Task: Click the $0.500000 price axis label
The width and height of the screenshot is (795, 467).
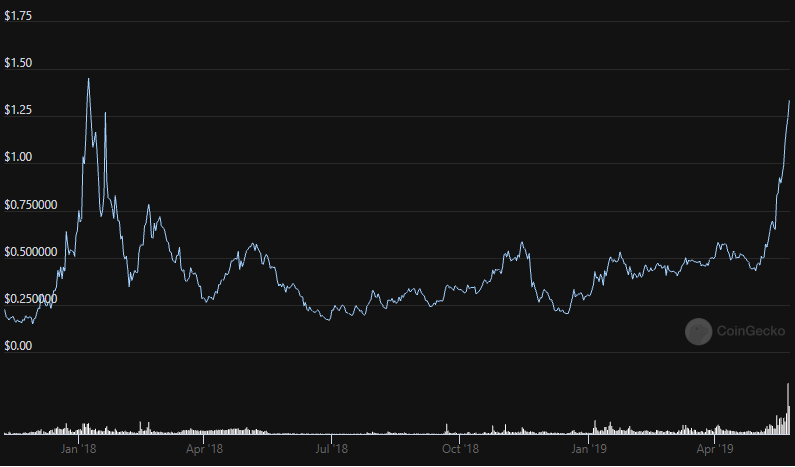Action: [30, 251]
